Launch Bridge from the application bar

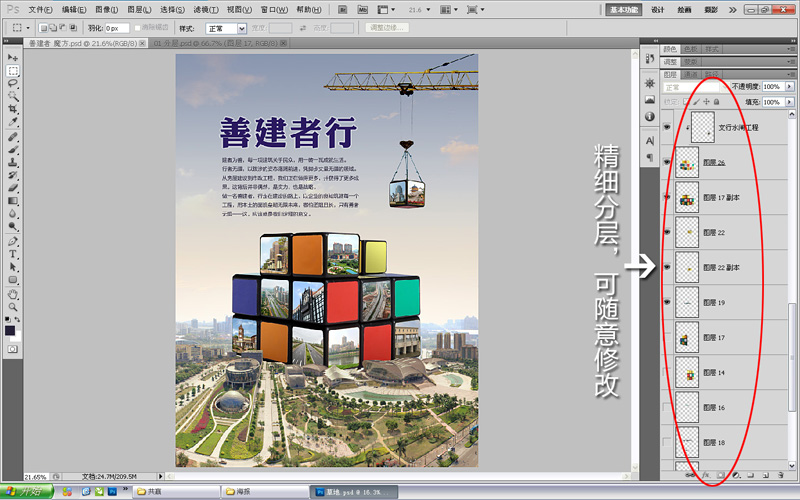click(x=343, y=10)
